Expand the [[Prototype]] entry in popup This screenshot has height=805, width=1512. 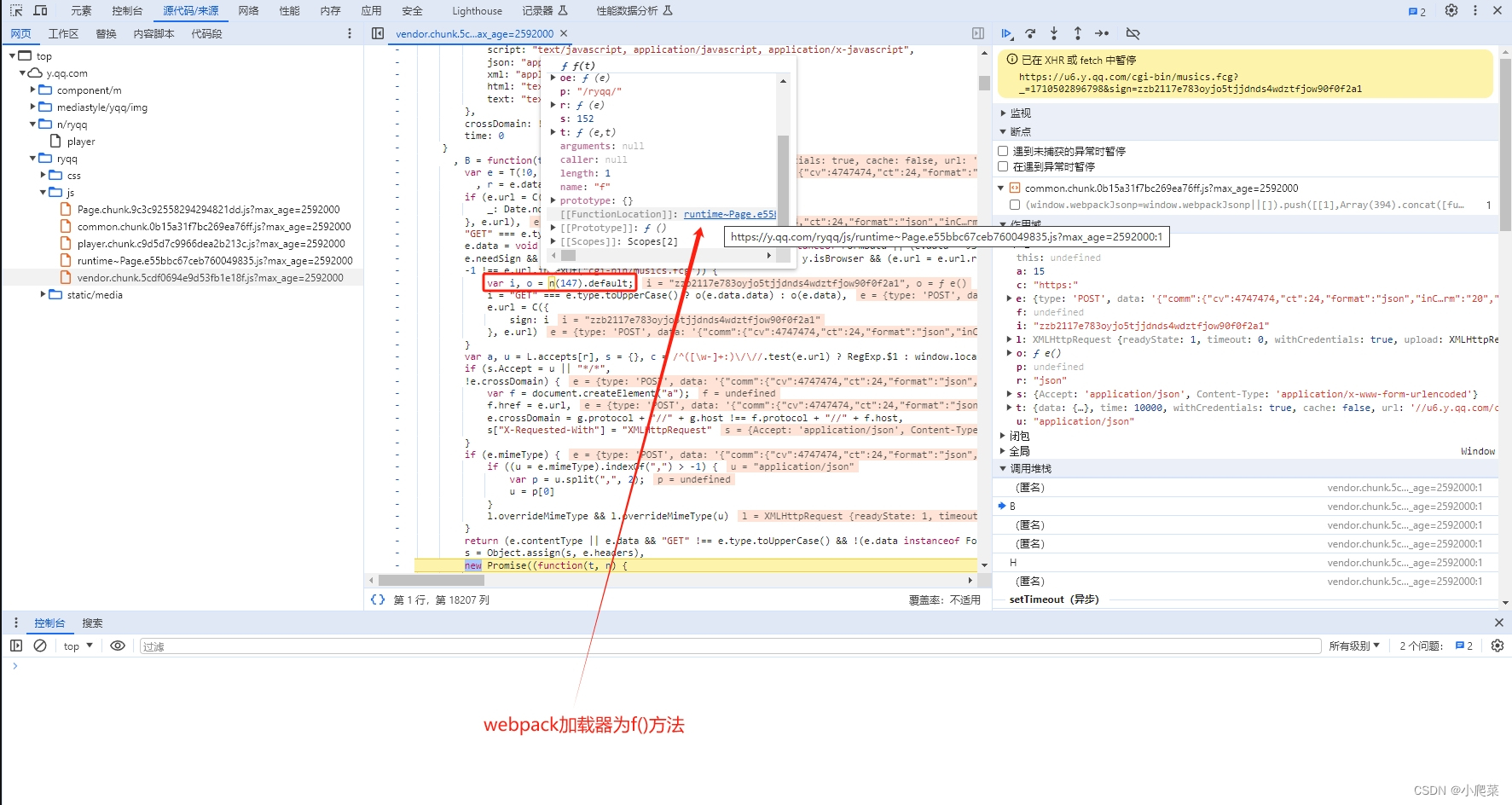(553, 228)
